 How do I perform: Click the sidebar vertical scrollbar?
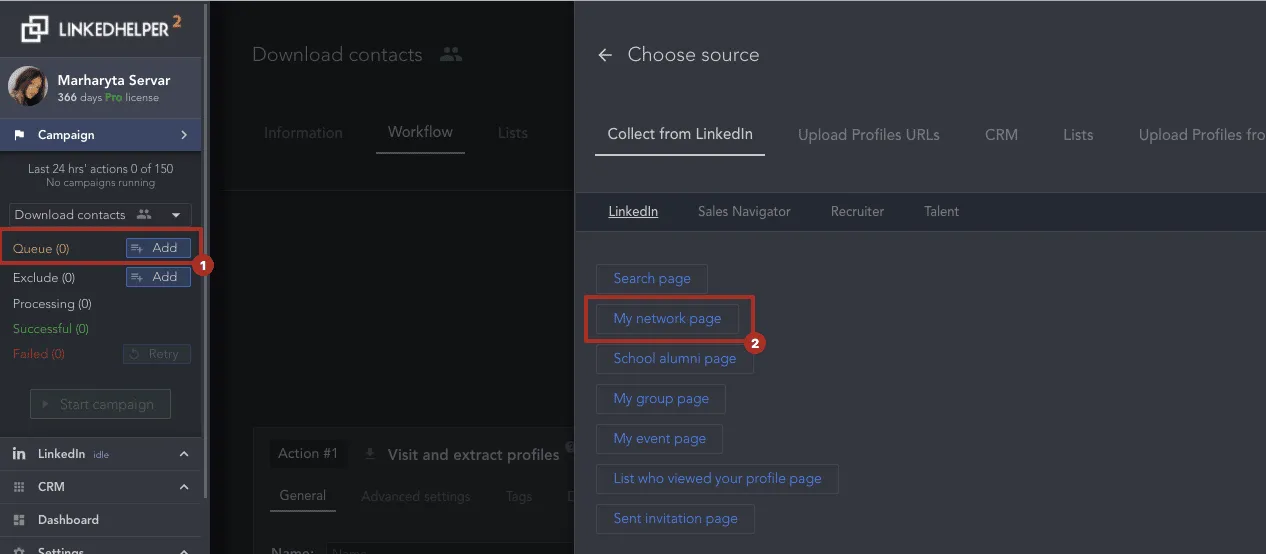pyautogui.click(x=207, y=250)
